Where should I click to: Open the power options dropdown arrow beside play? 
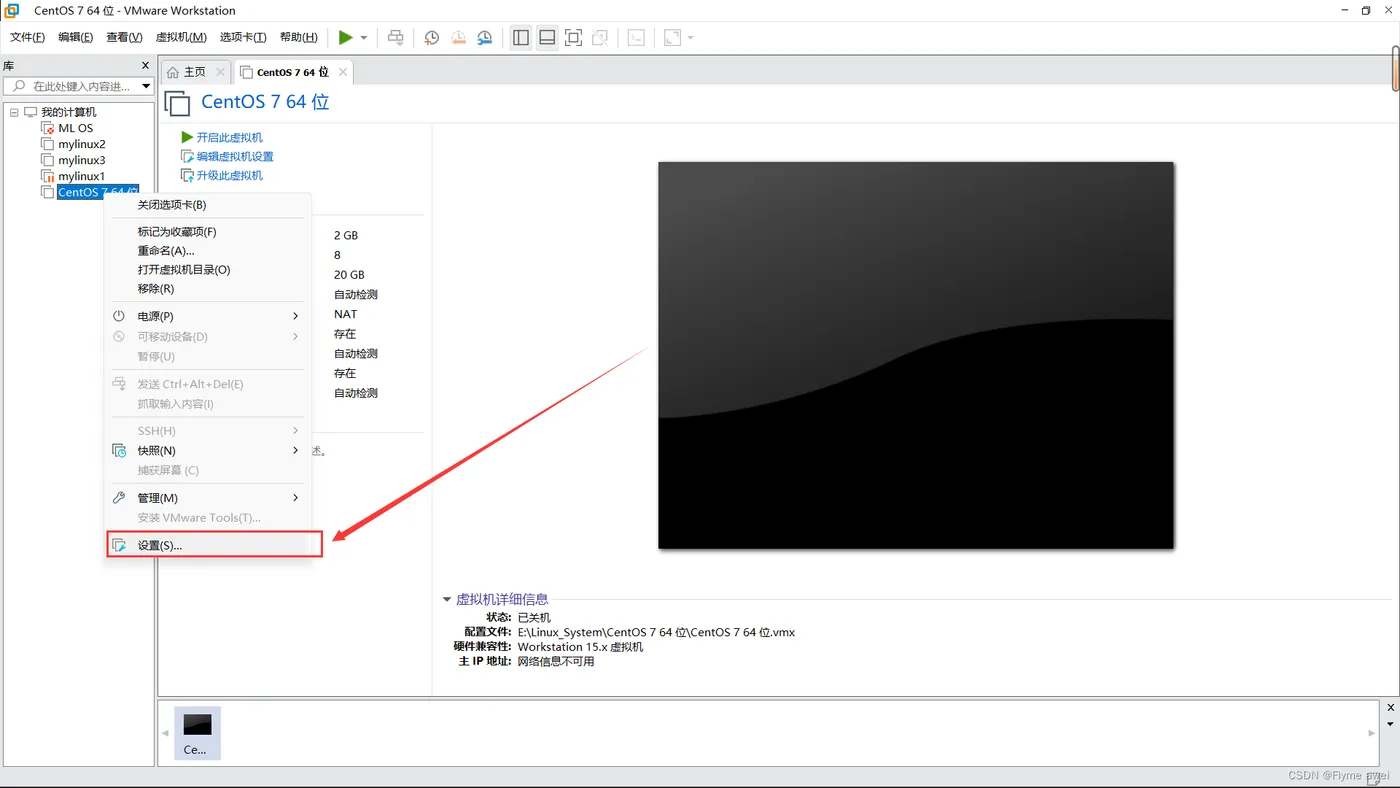point(364,38)
